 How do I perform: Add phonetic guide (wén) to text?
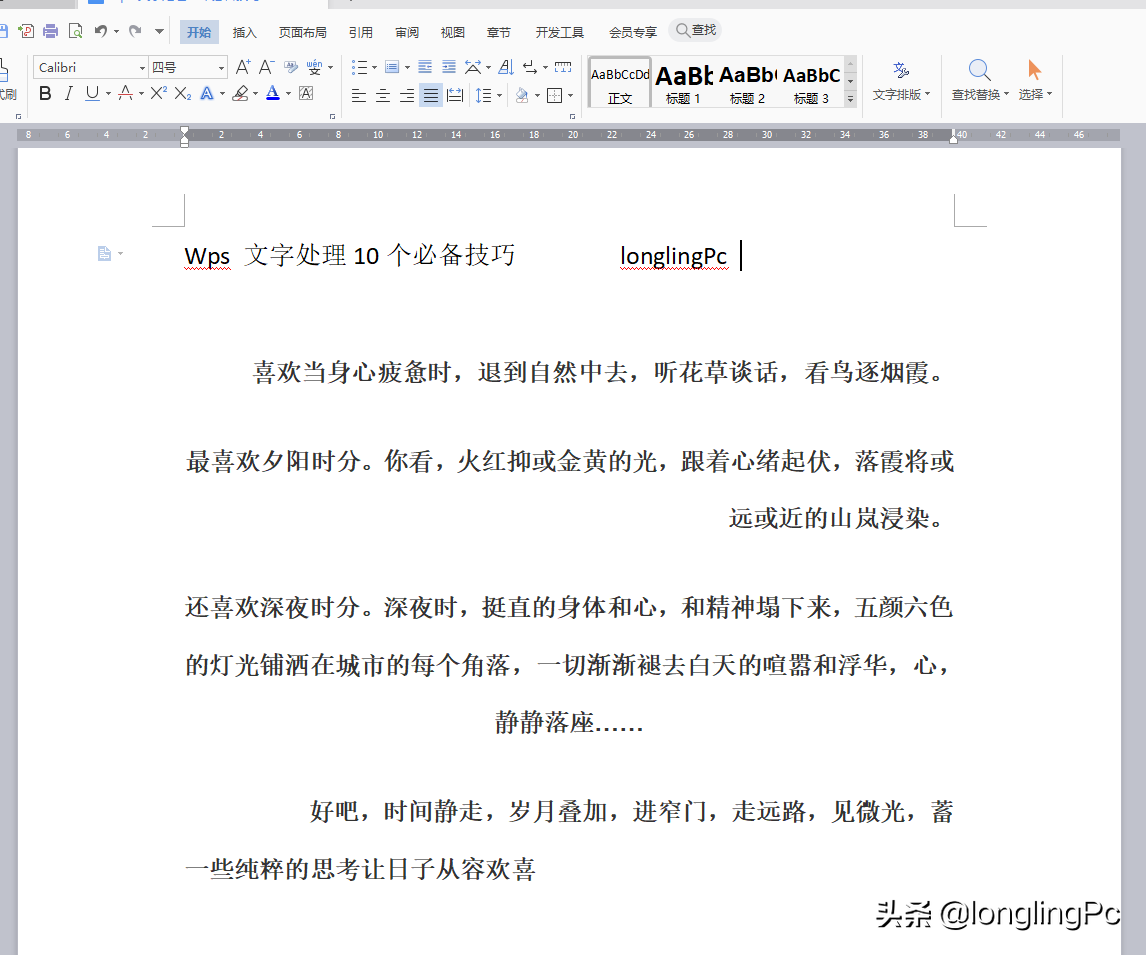pyautogui.click(x=314, y=67)
